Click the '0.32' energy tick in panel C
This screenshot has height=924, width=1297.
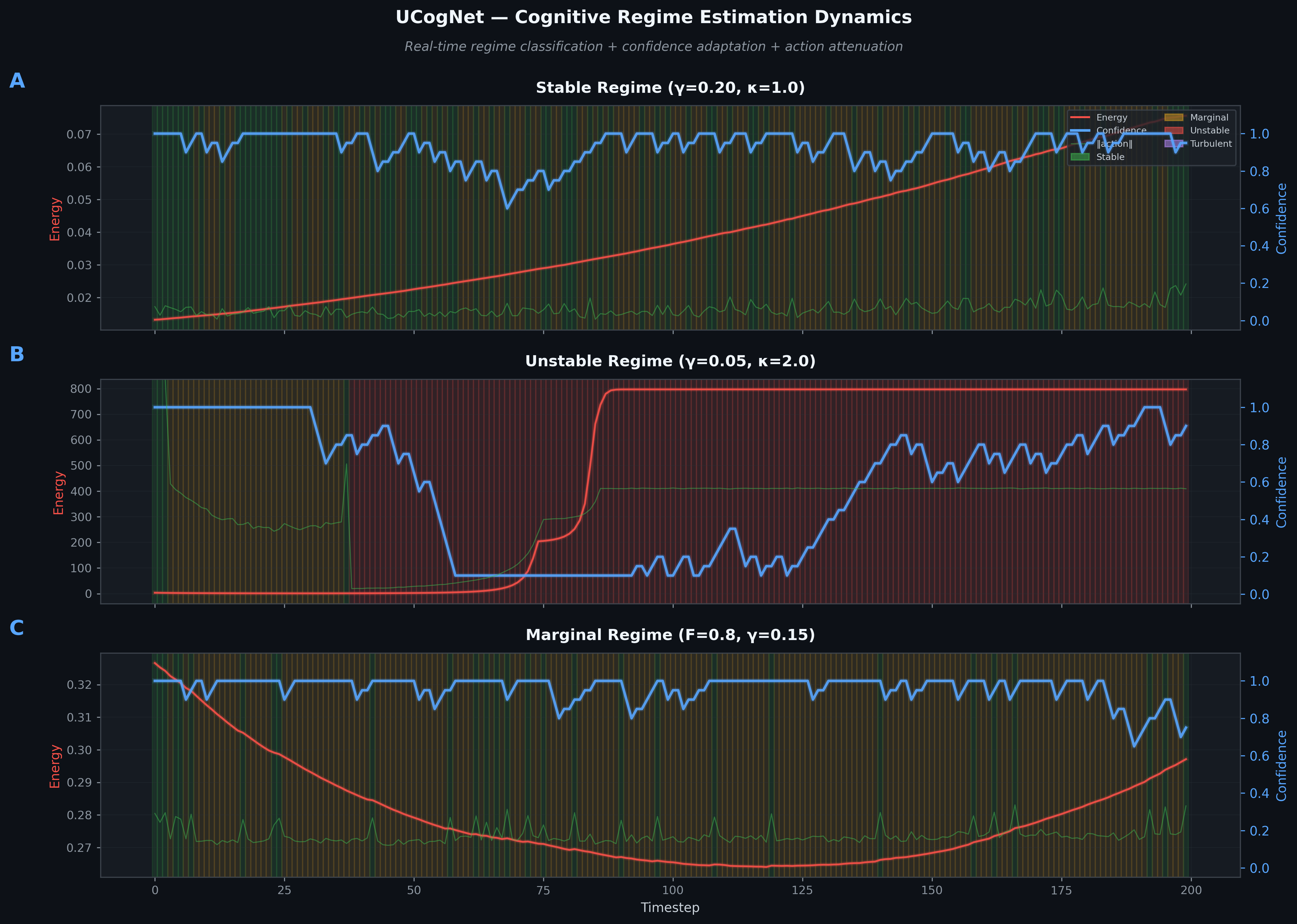point(79,684)
